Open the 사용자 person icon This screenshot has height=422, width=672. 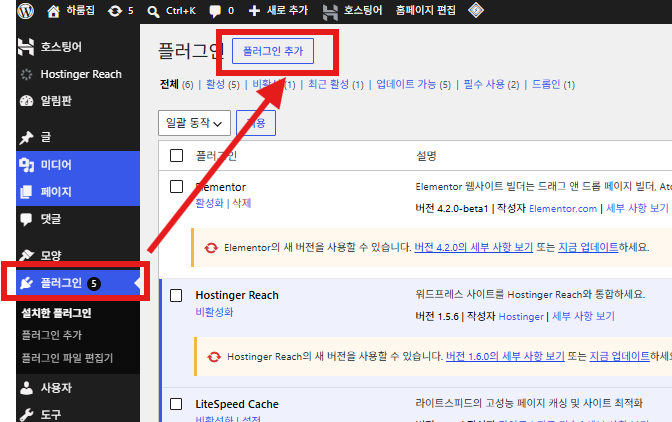(x=27, y=388)
